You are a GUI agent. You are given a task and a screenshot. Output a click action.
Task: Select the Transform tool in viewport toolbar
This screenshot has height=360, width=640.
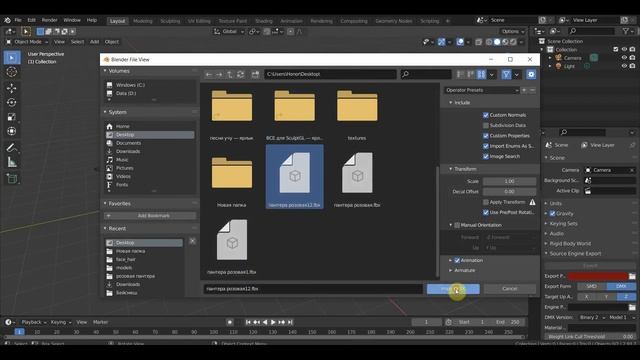(x=12, y=131)
